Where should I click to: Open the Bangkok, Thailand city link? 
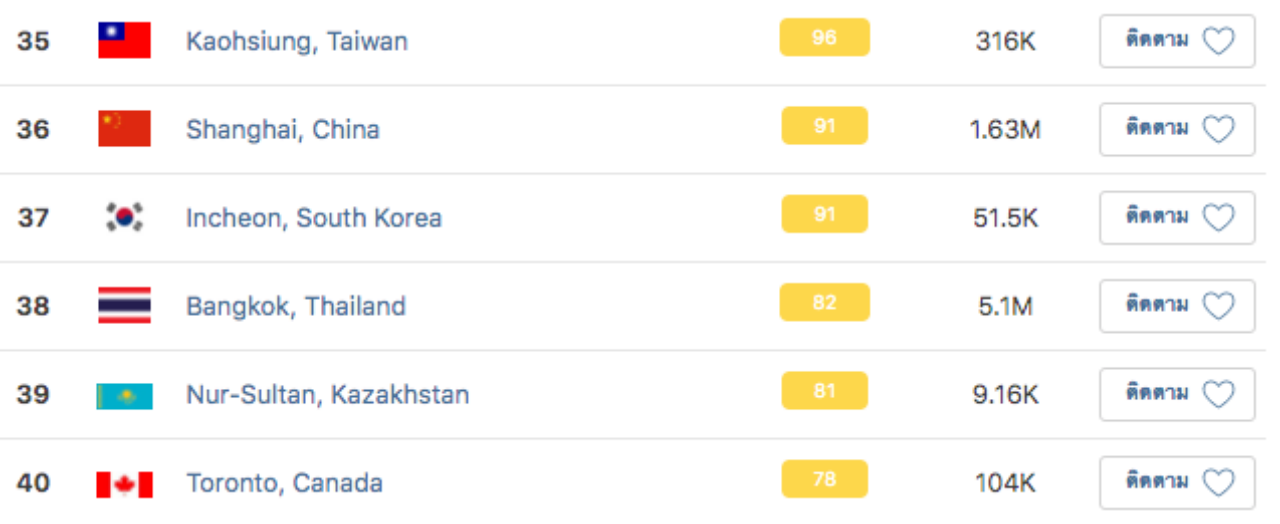pyautogui.click(x=296, y=306)
